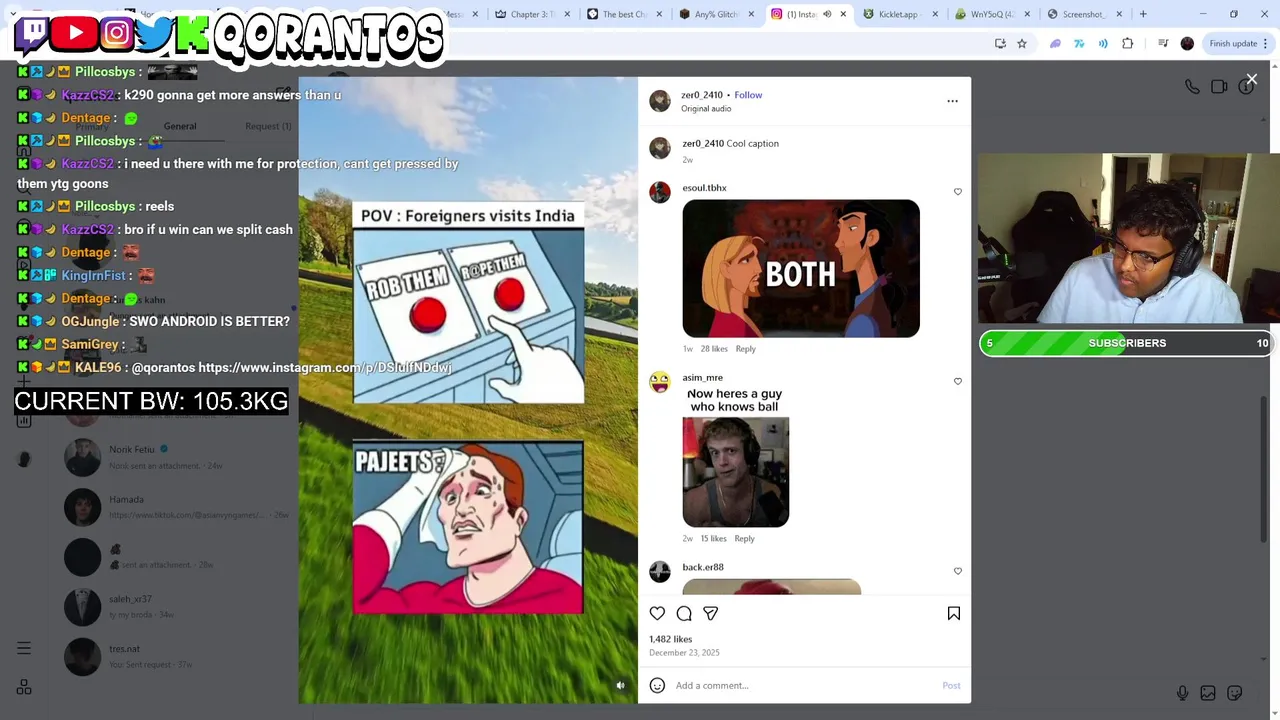Click the page's vertical scrollbar

1266,470
